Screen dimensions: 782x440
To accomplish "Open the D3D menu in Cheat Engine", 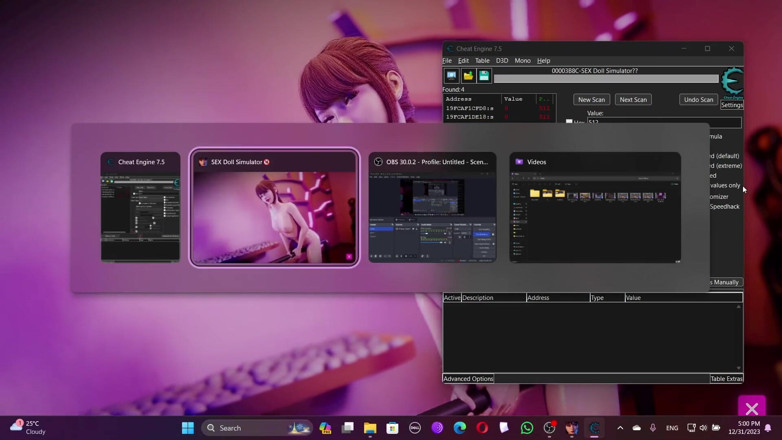I will click(502, 61).
